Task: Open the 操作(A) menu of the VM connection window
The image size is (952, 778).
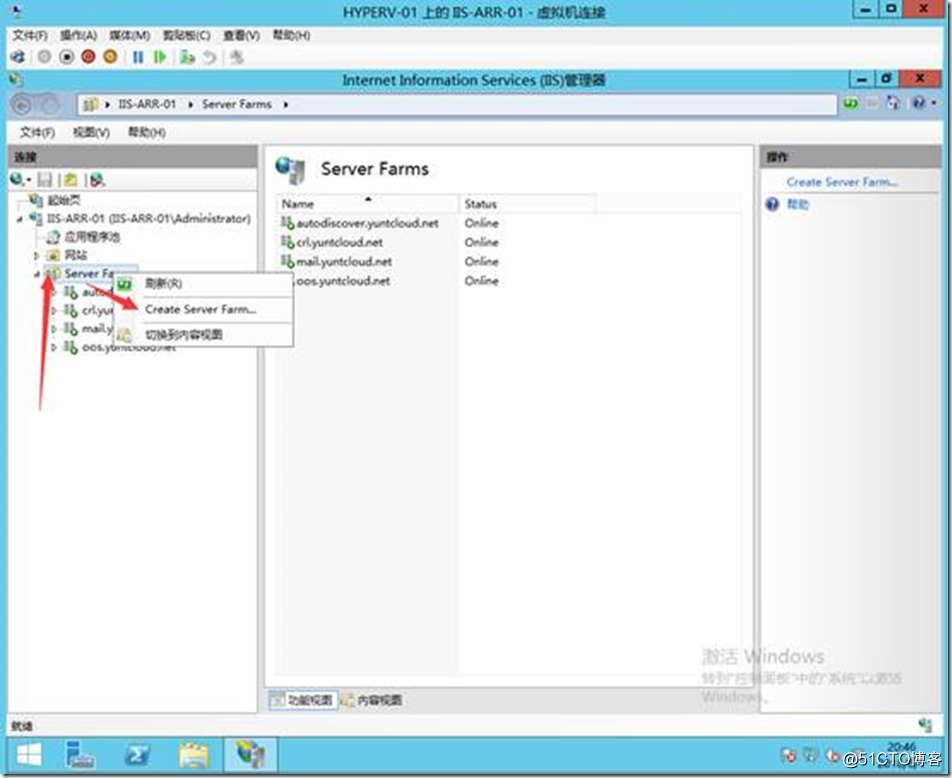Action: point(78,35)
